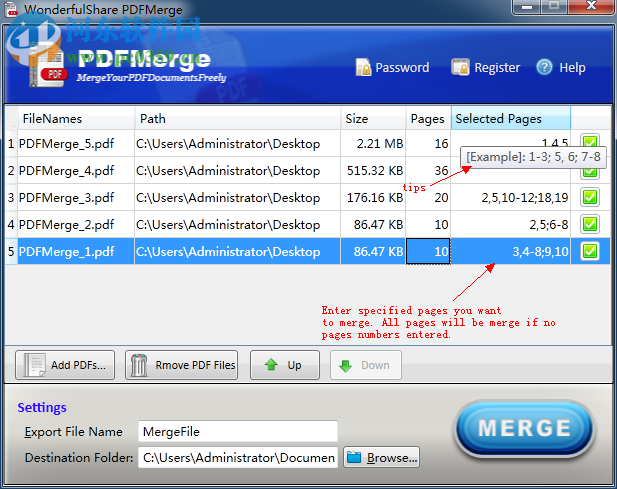Click path cell of PDFMerge_3.pdf row

[238, 197]
